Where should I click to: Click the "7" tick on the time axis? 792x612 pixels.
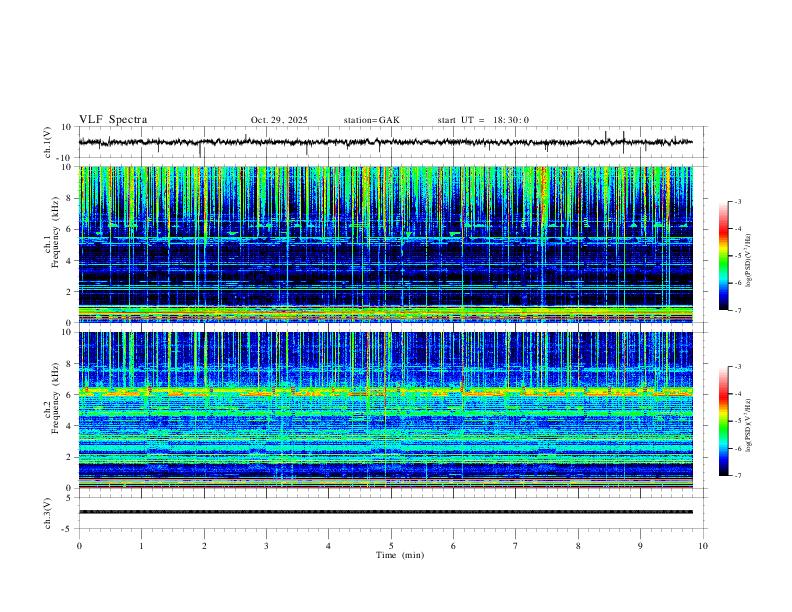point(516,546)
